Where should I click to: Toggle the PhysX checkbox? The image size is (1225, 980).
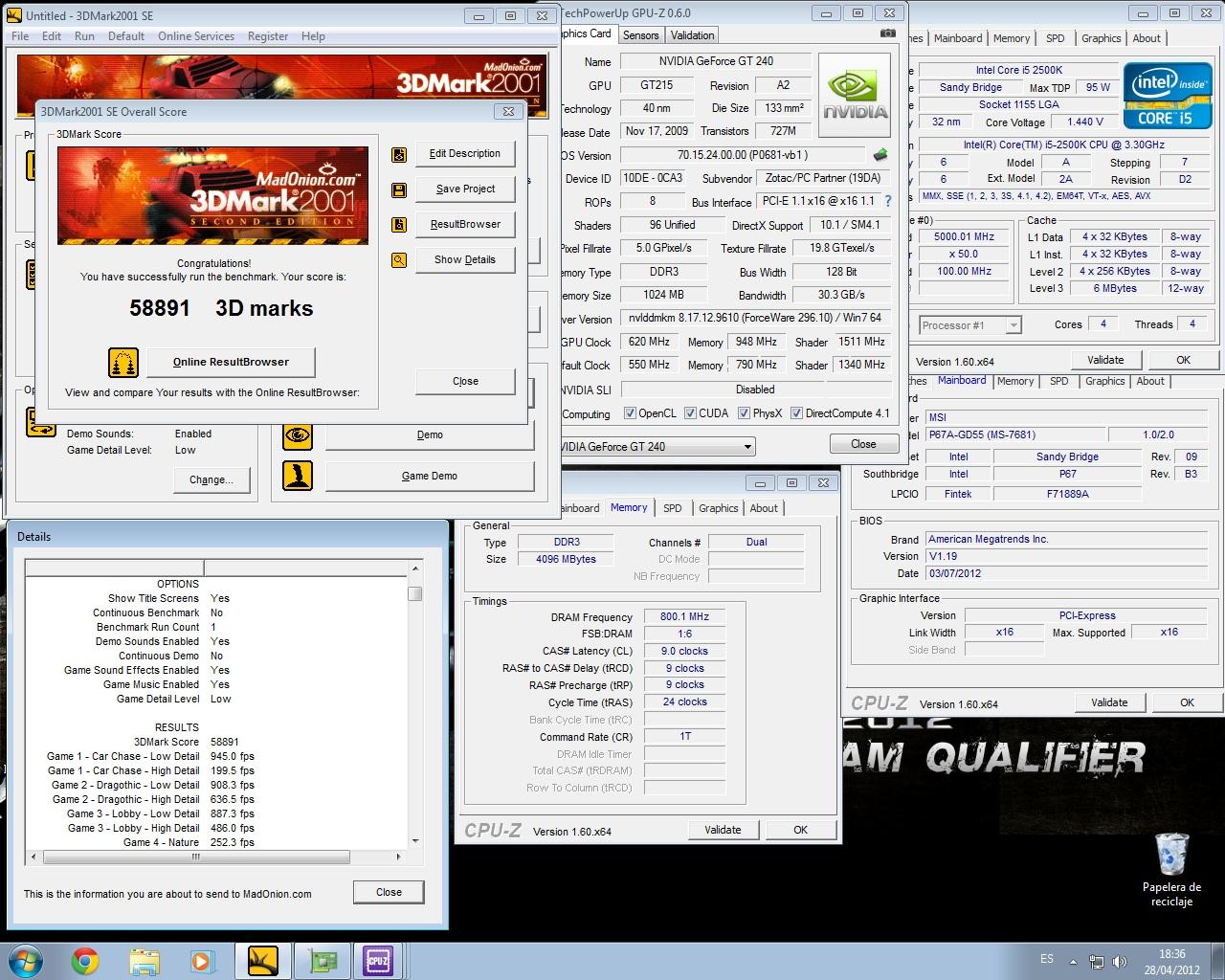744,413
